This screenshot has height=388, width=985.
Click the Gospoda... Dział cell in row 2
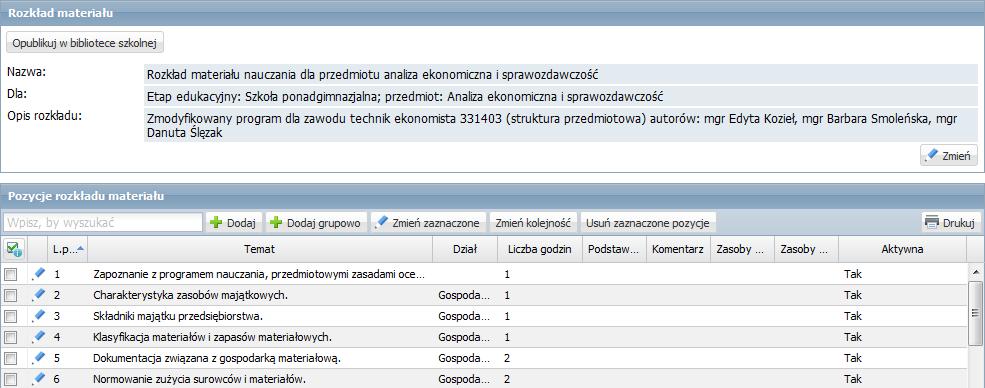click(463, 295)
